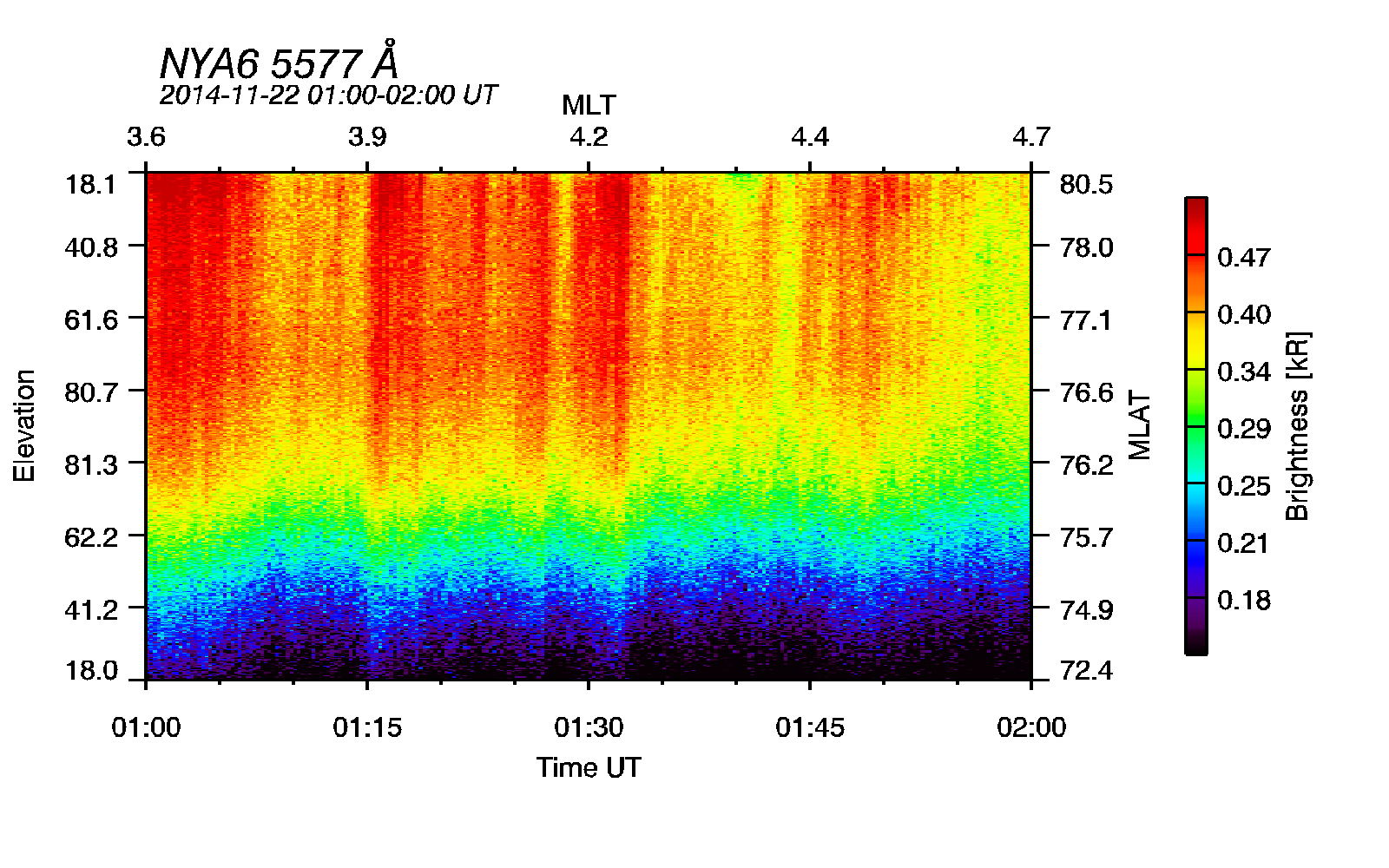Viewport: 1389px width, 868px height.
Task: Click elevation tick '18.0'
Action: click(x=91, y=670)
